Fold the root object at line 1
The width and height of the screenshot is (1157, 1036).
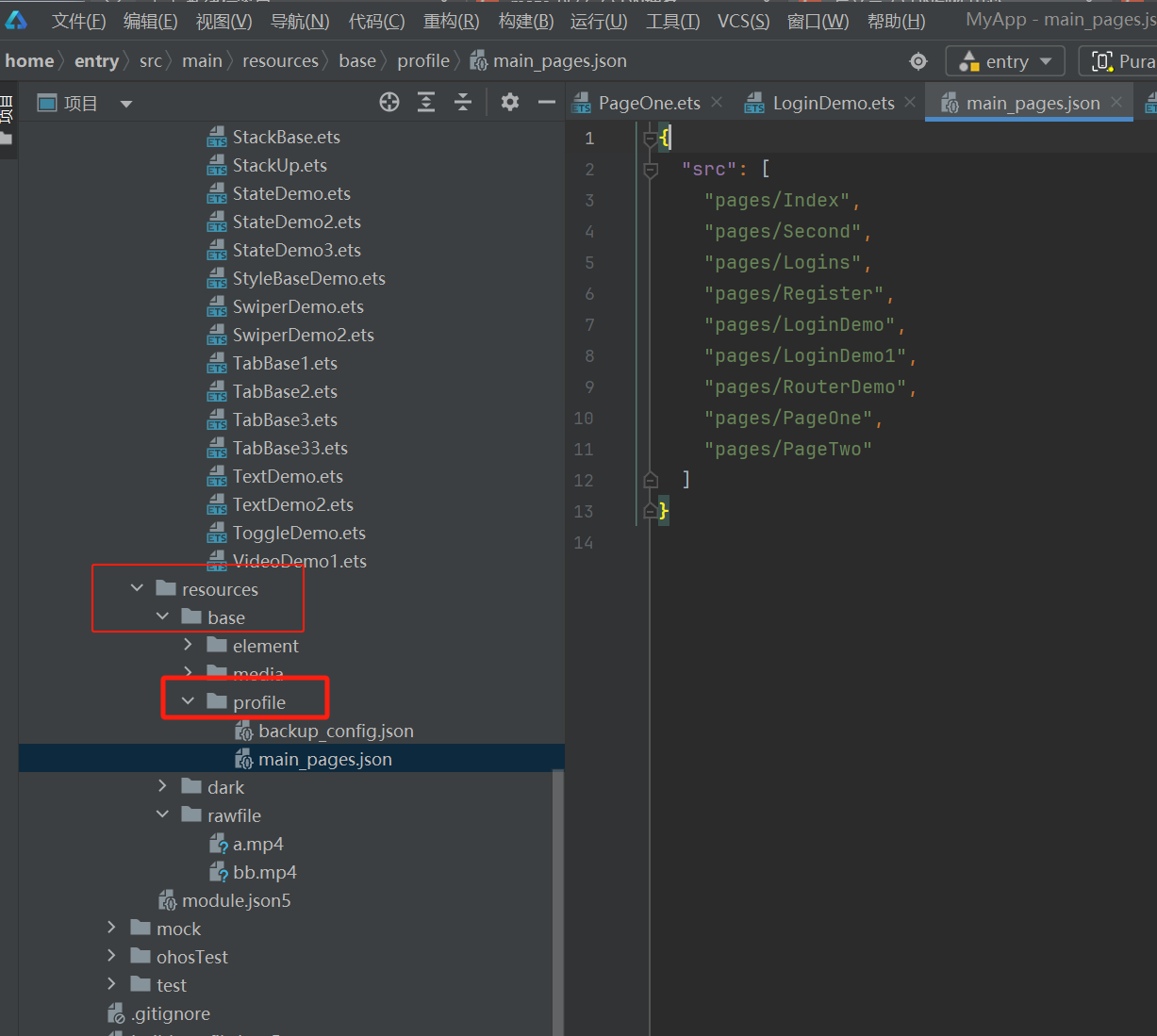(x=651, y=139)
